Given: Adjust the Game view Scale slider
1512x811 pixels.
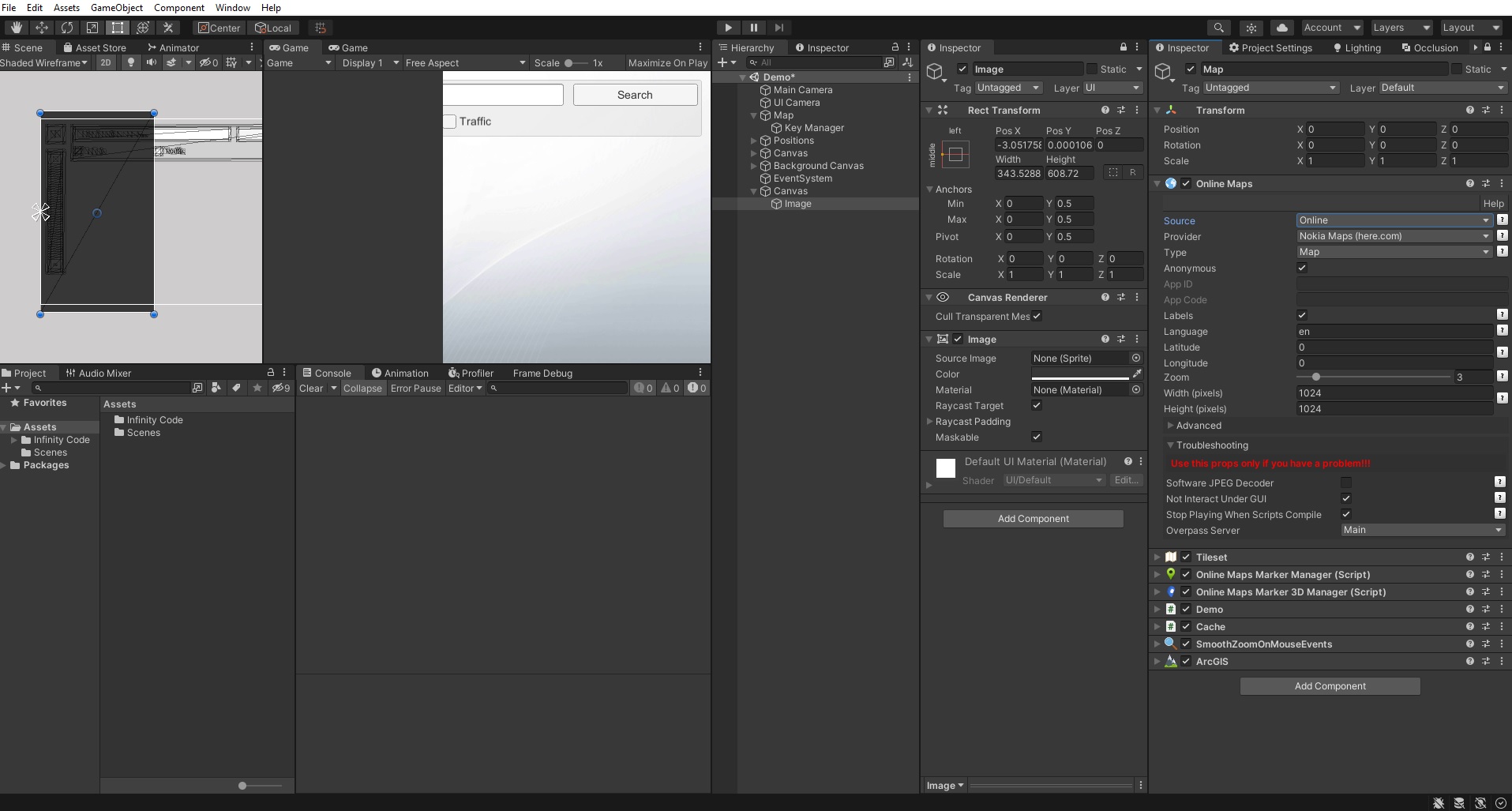Looking at the screenshot, I should tap(576, 62).
